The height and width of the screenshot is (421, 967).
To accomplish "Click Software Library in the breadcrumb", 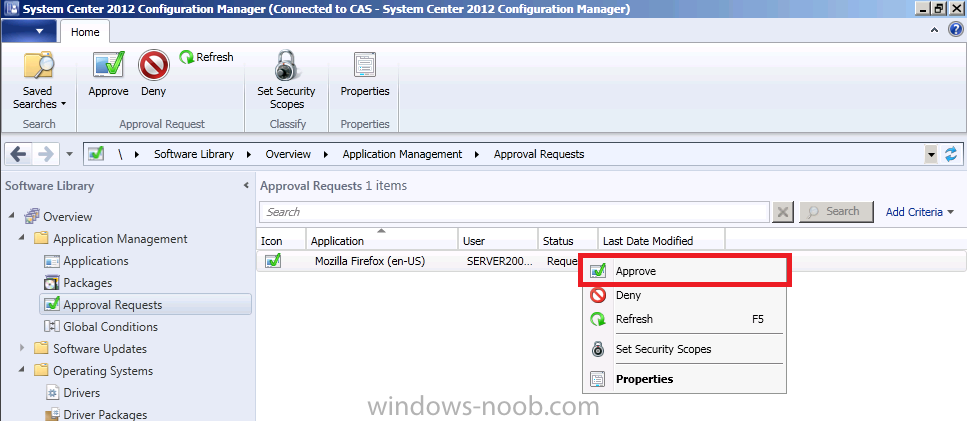I will [194, 154].
